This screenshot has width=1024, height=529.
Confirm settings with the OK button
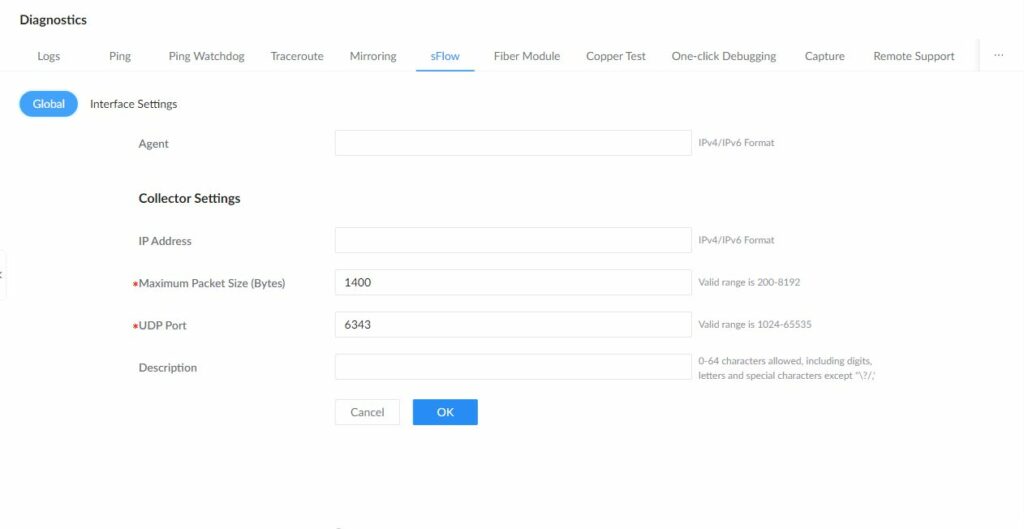tap(445, 412)
